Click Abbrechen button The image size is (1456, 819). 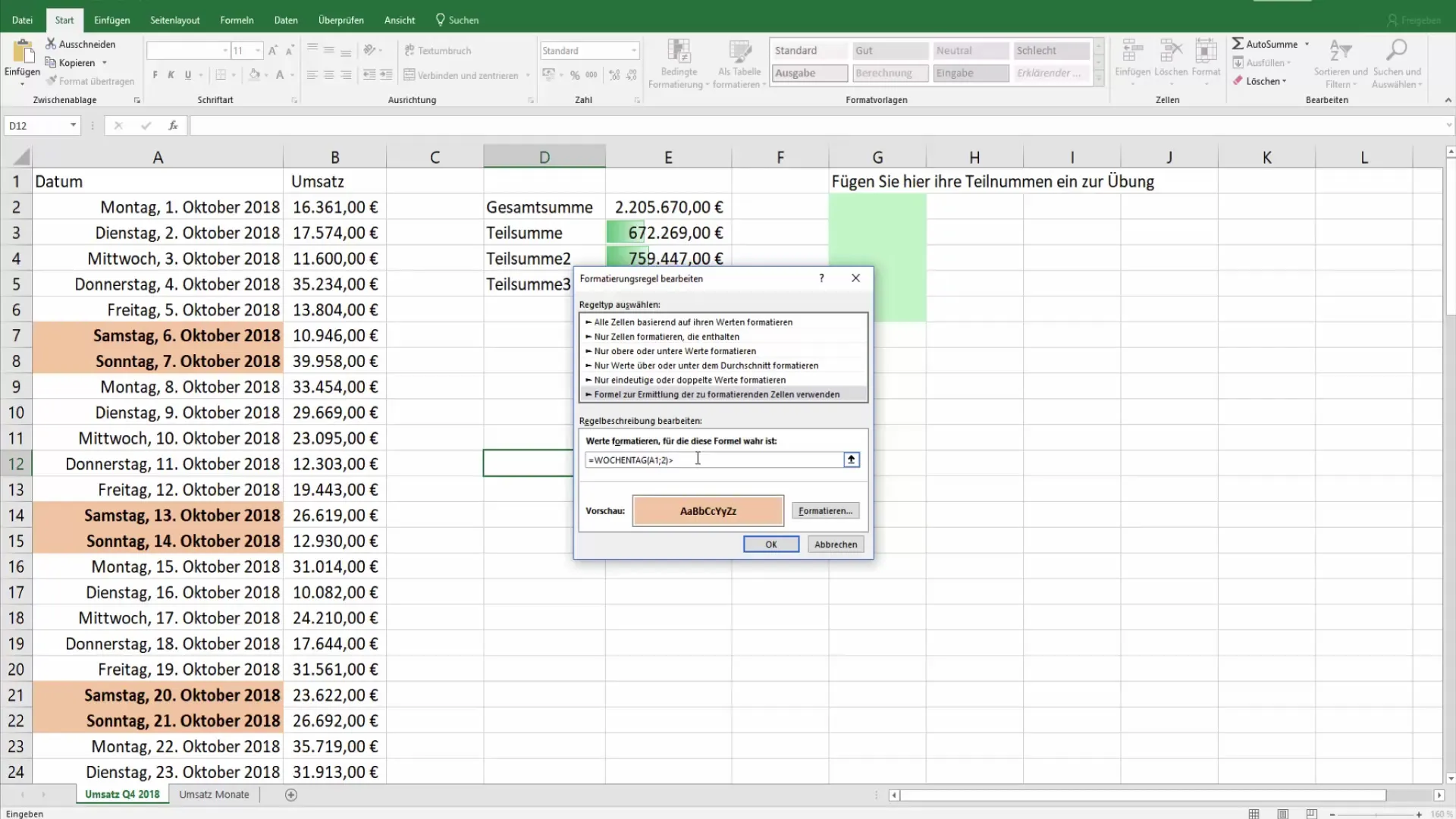[x=836, y=544]
